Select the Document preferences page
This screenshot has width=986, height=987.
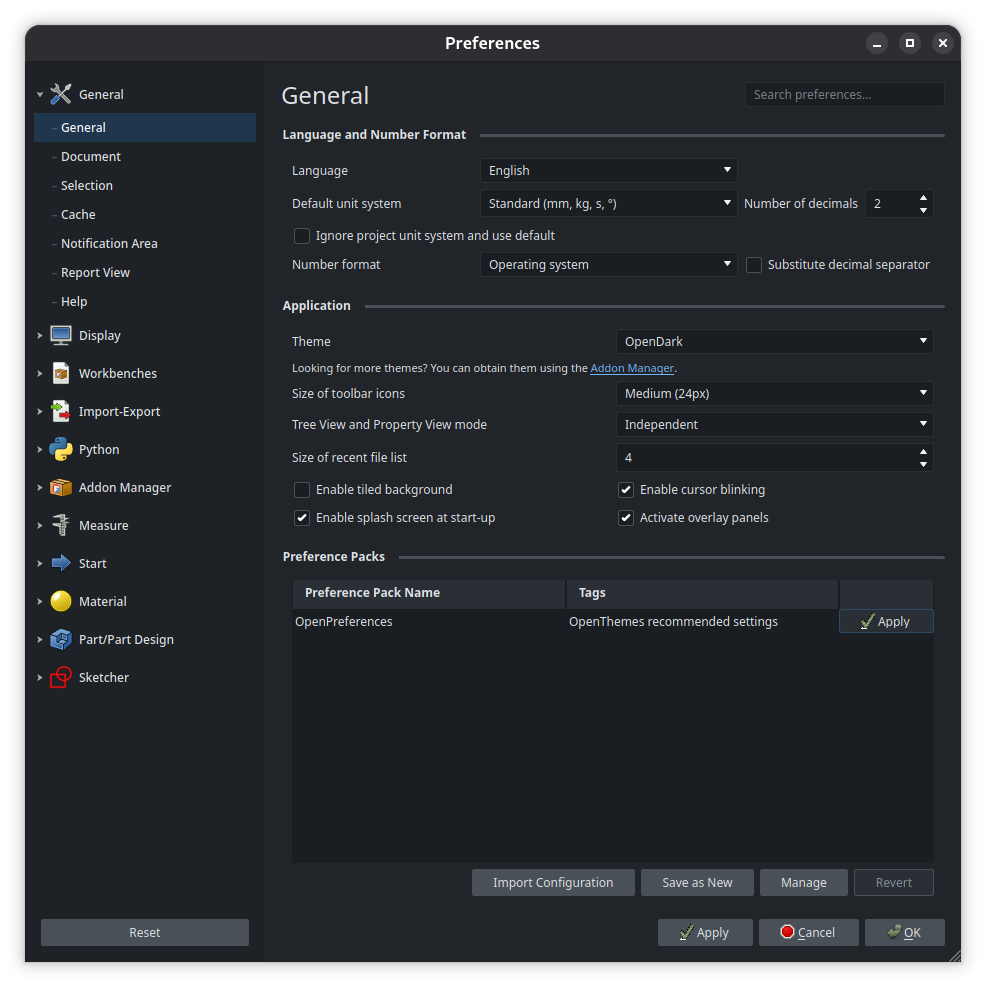91,157
